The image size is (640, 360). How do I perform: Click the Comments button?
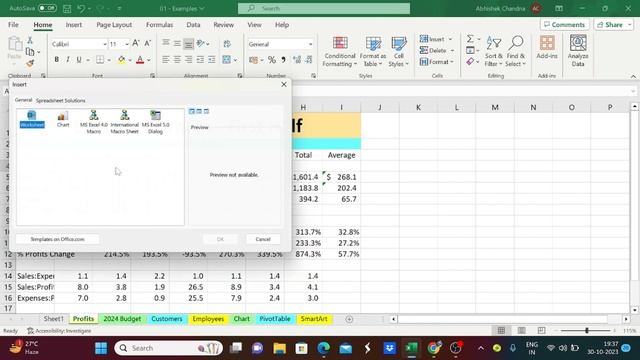click(x=564, y=25)
